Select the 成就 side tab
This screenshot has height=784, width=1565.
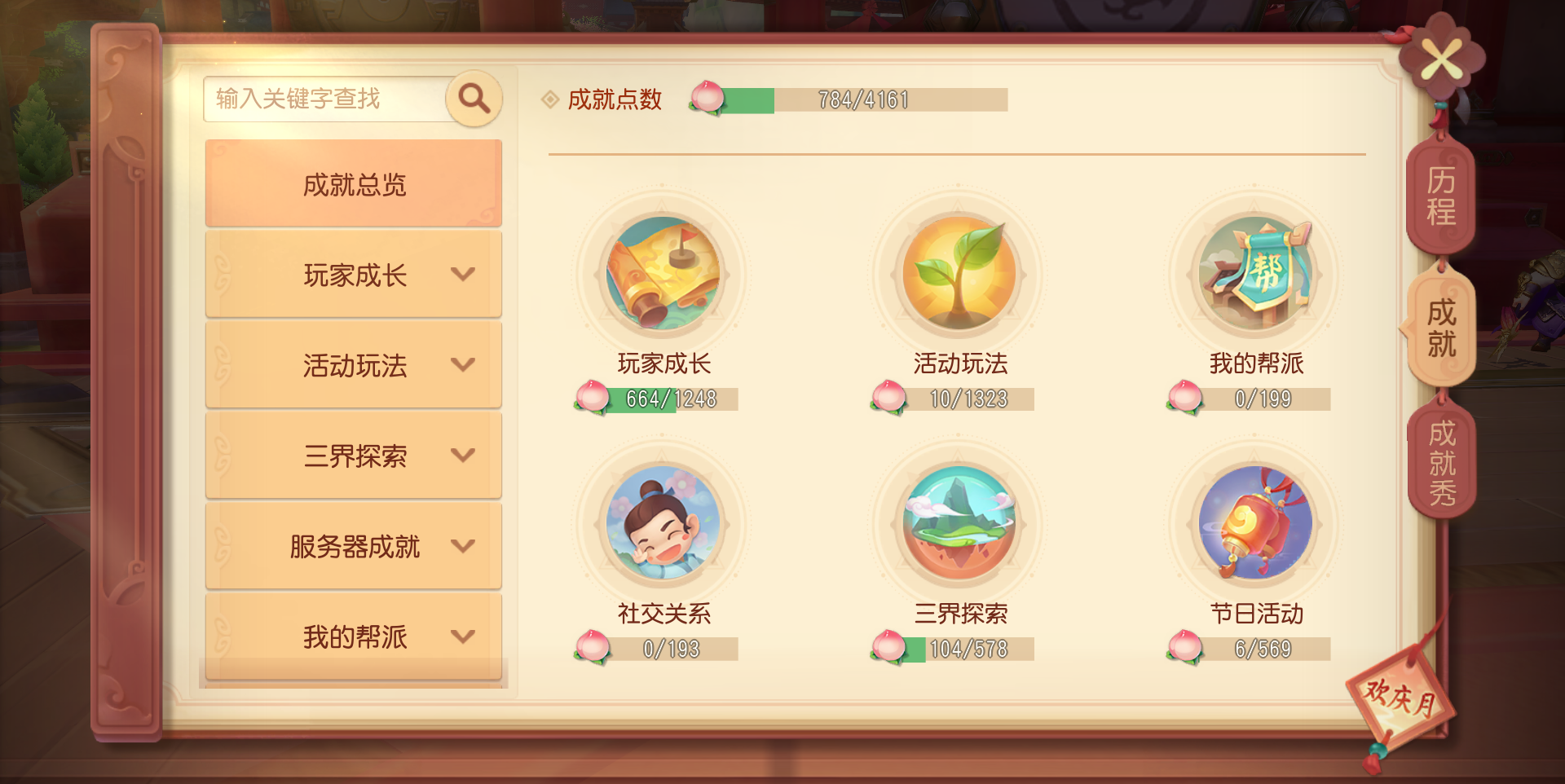pyautogui.click(x=1441, y=328)
